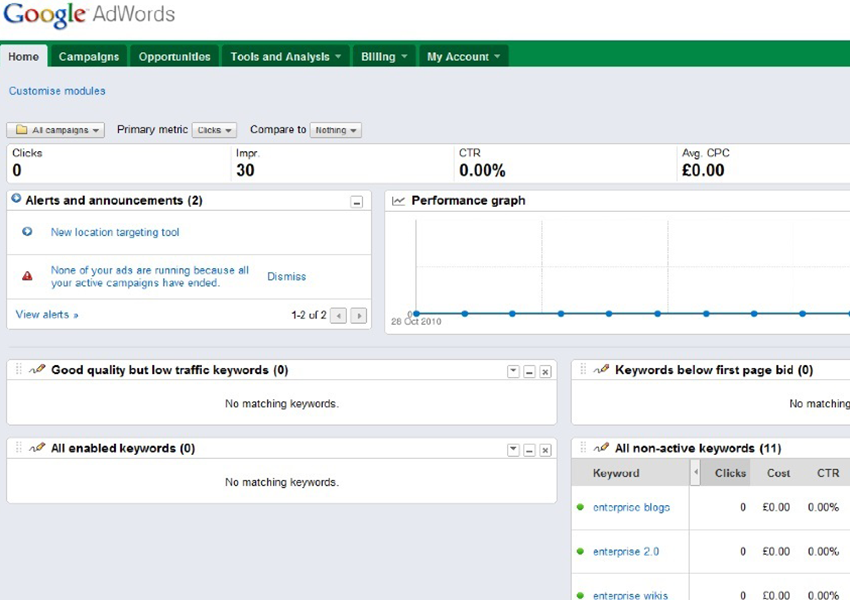Open the enterprise blogs keyword

(631, 507)
